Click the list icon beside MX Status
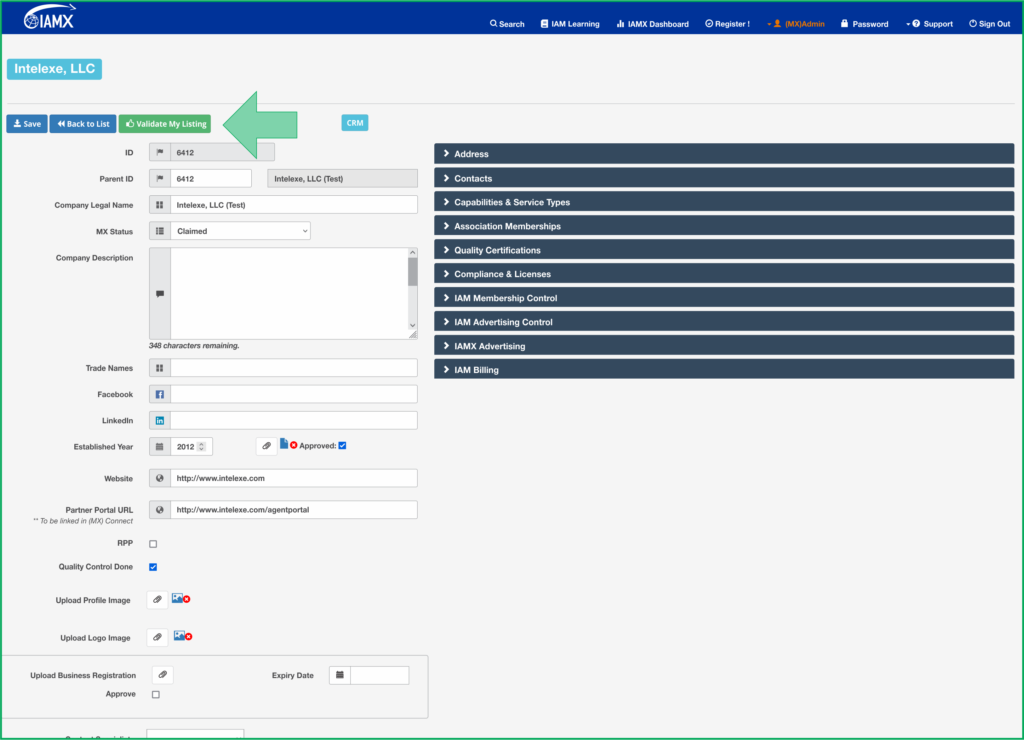 coord(160,231)
